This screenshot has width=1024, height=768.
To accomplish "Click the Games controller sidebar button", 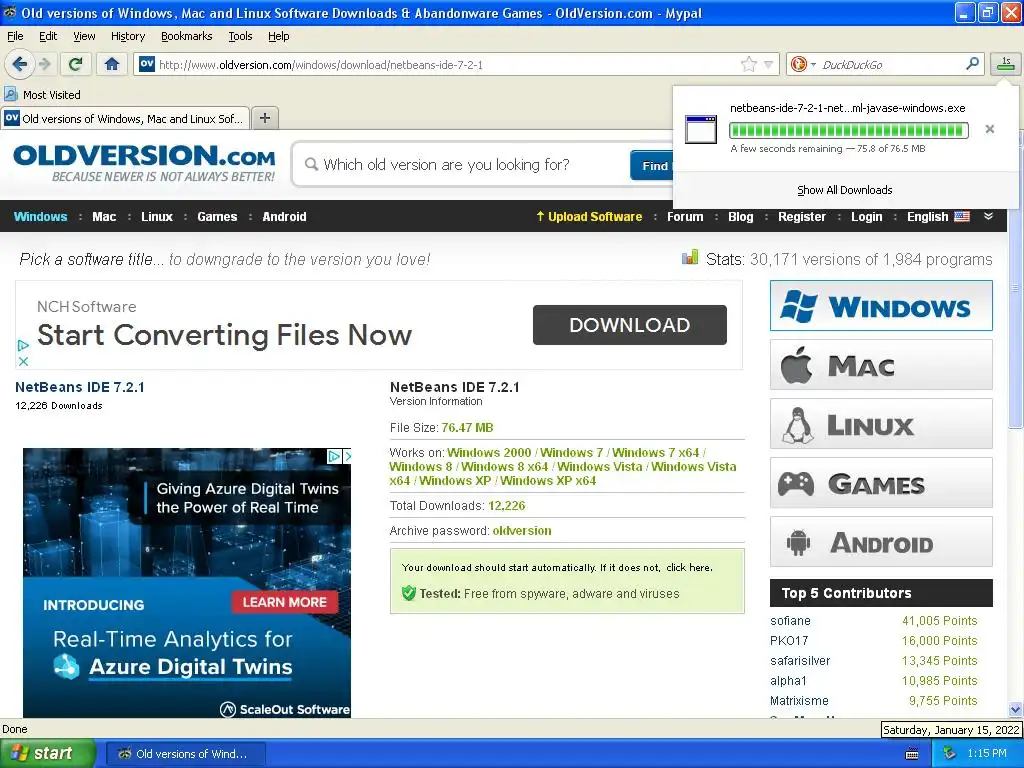I will pos(881,483).
